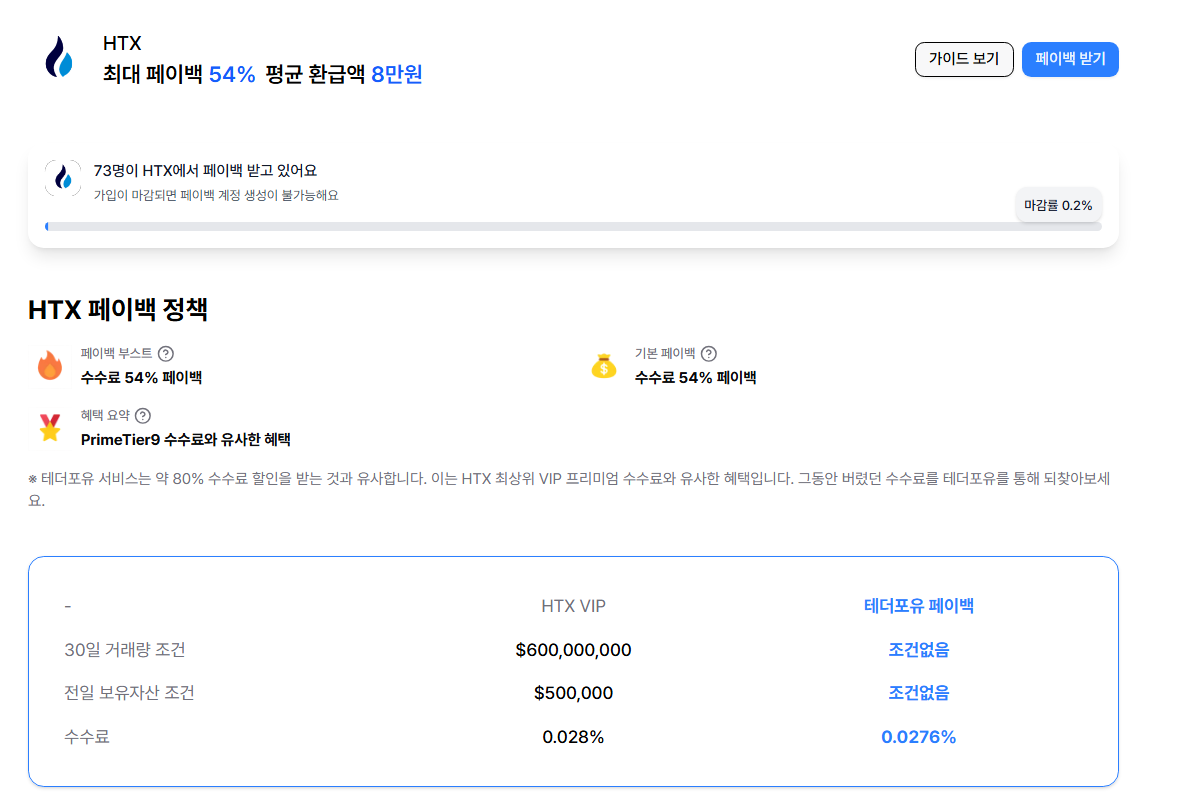Click 수수료 54% 페이백 under 페이백 부스트

pyautogui.click(x=141, y=378)
